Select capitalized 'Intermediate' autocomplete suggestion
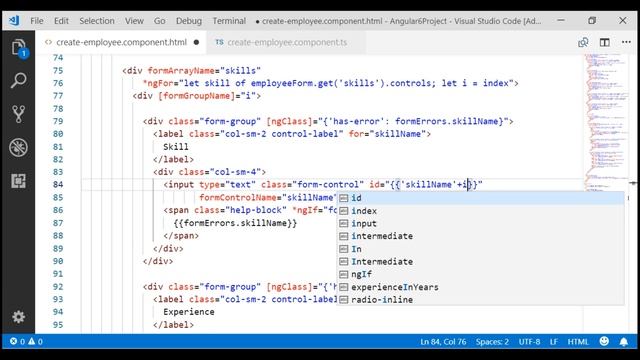Viewport: 640px width, 360px height. point(481,261)
